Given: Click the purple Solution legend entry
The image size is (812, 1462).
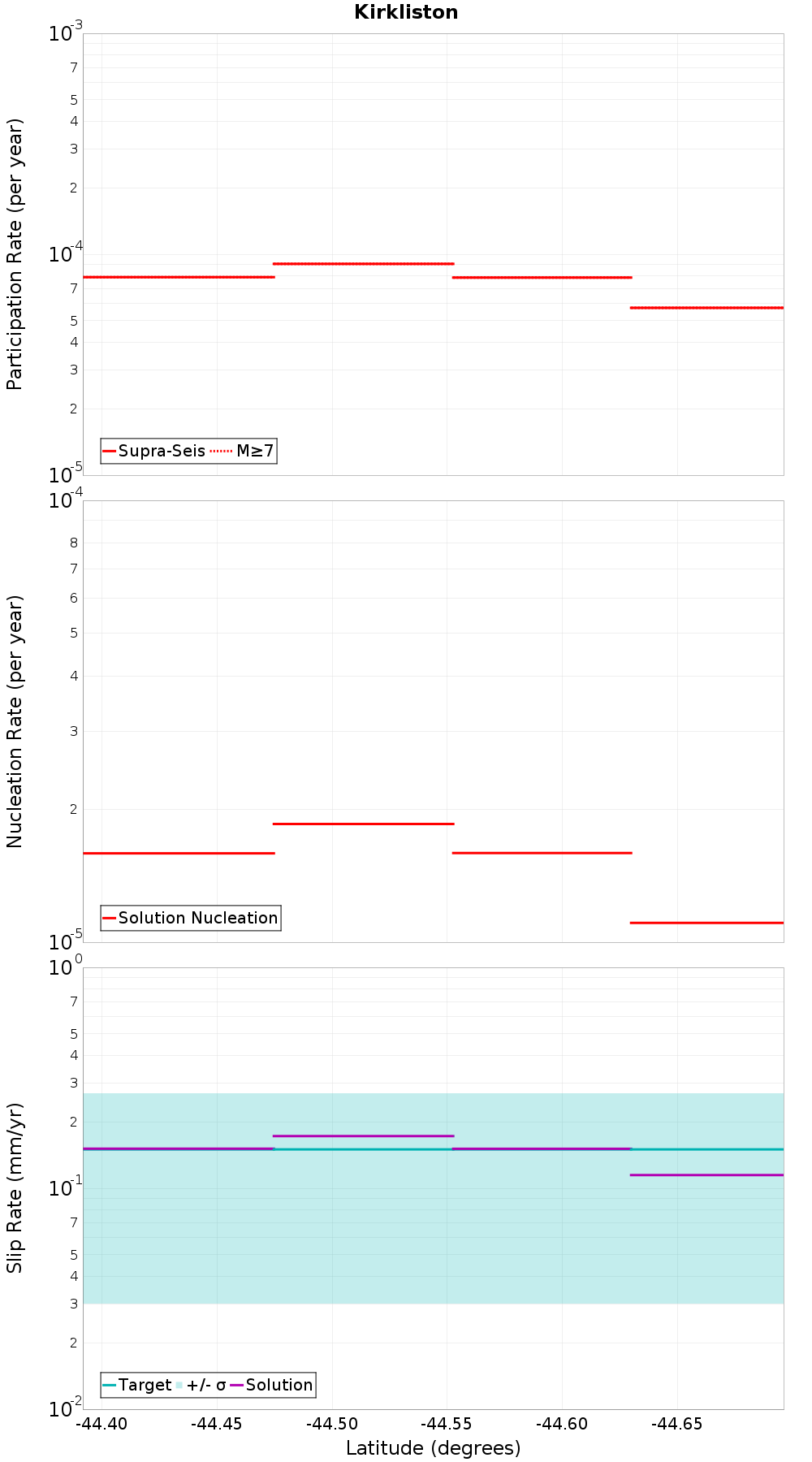Looking at the screenshot, I should [x=272, y=1385].
